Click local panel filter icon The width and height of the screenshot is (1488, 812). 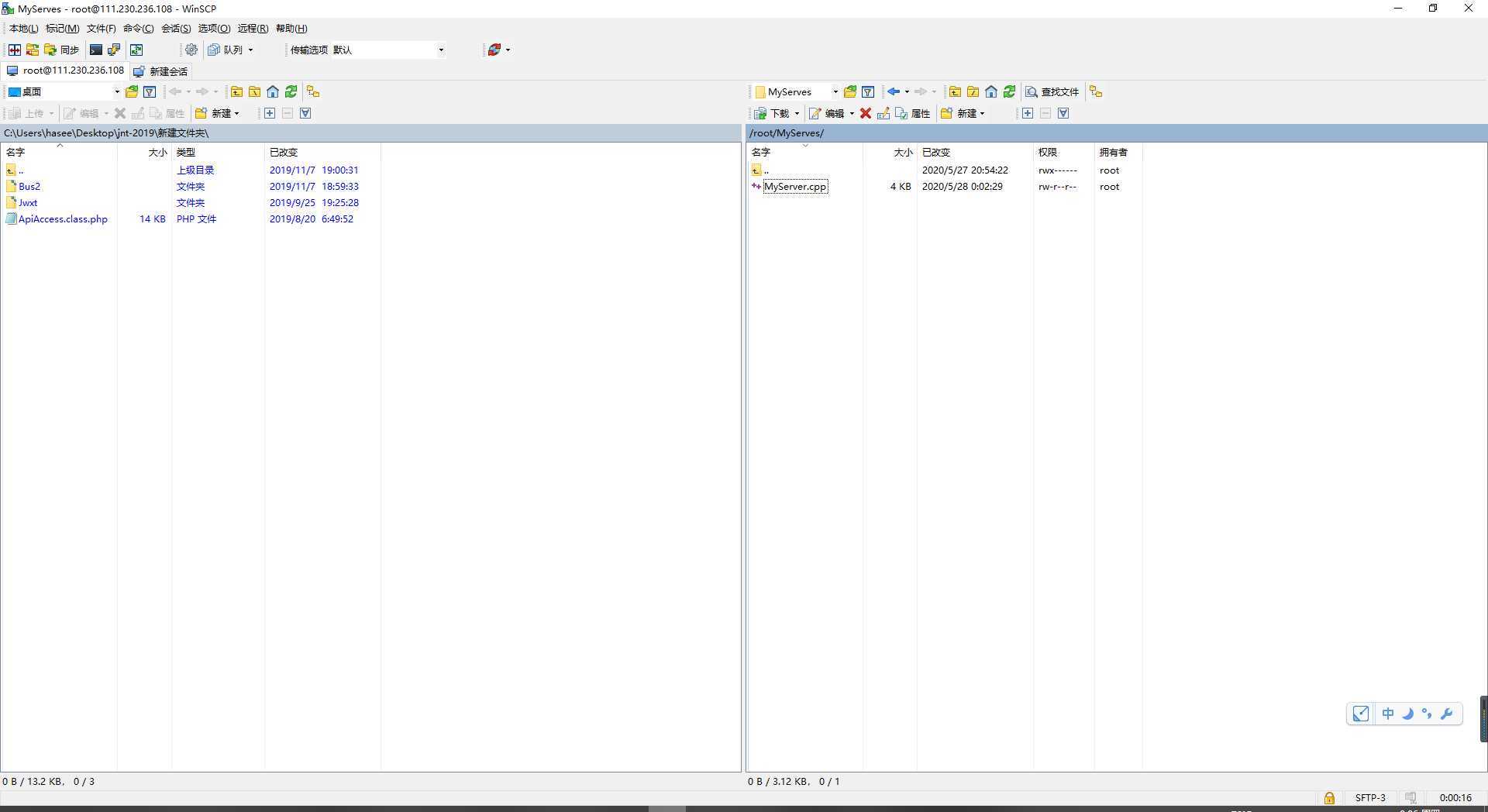(x=150, y=91)
